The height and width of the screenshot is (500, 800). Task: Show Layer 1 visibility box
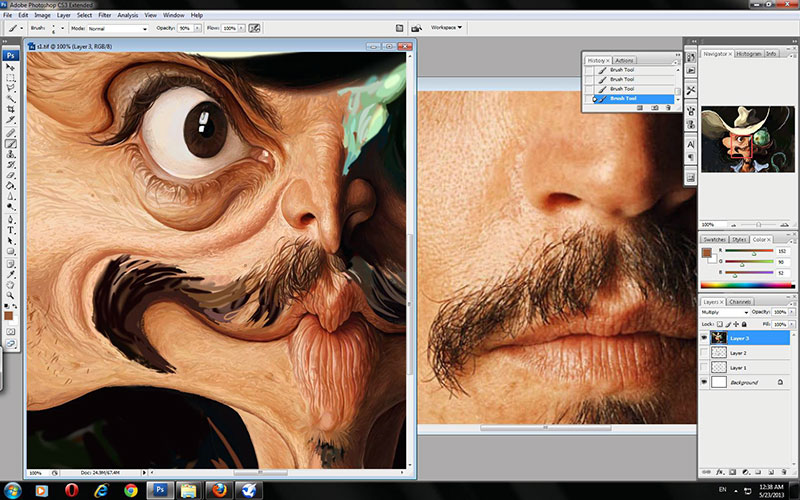[704, 367]
